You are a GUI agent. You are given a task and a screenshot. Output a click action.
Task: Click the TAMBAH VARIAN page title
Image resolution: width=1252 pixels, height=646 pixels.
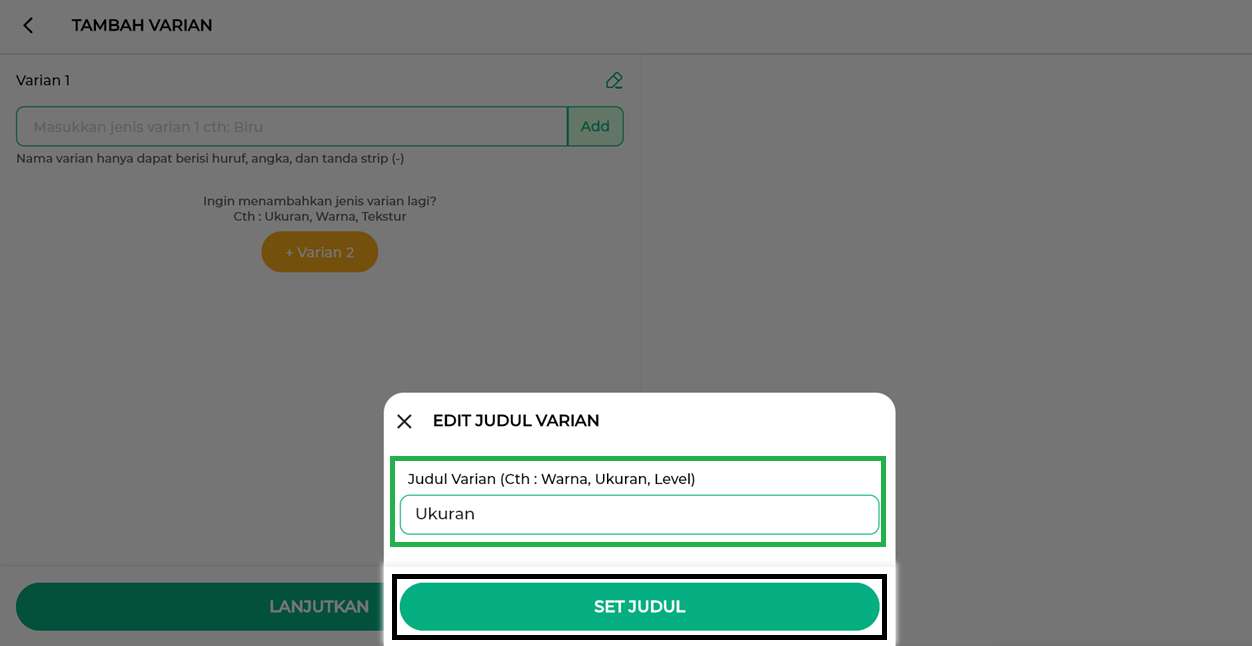(x=142, y=26)
